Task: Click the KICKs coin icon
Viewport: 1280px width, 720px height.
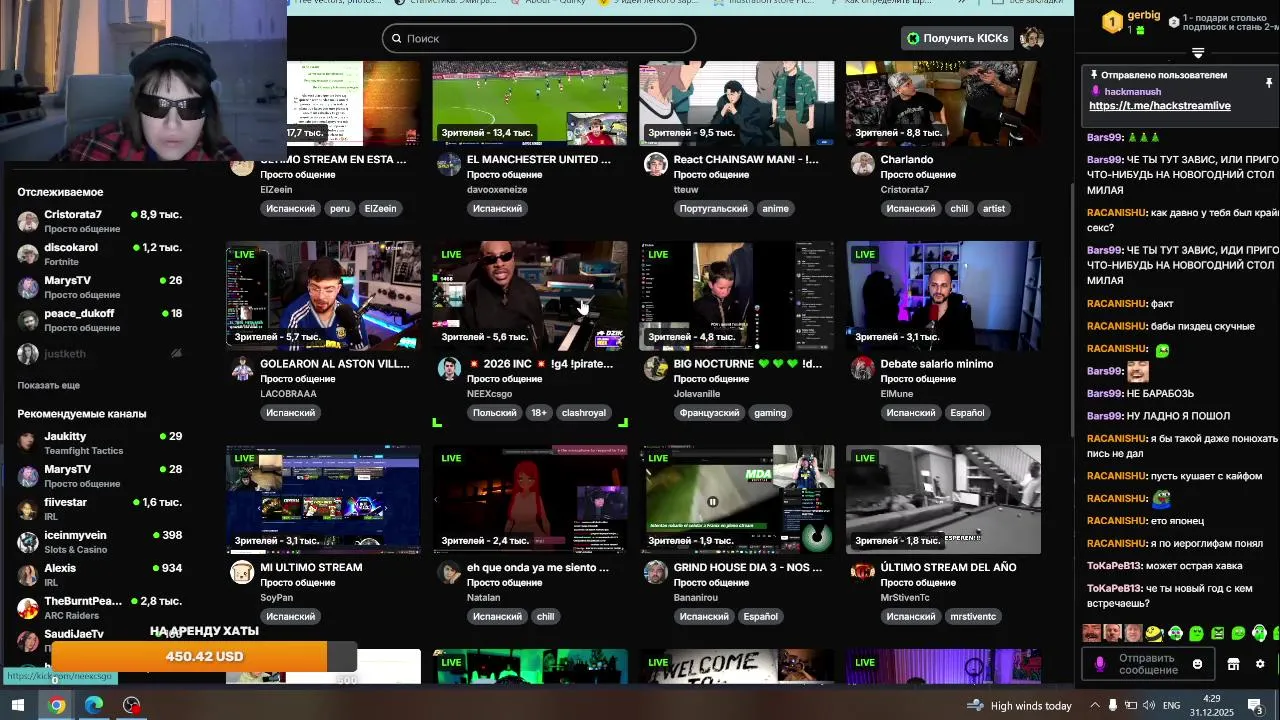Action: coord(913,38)
